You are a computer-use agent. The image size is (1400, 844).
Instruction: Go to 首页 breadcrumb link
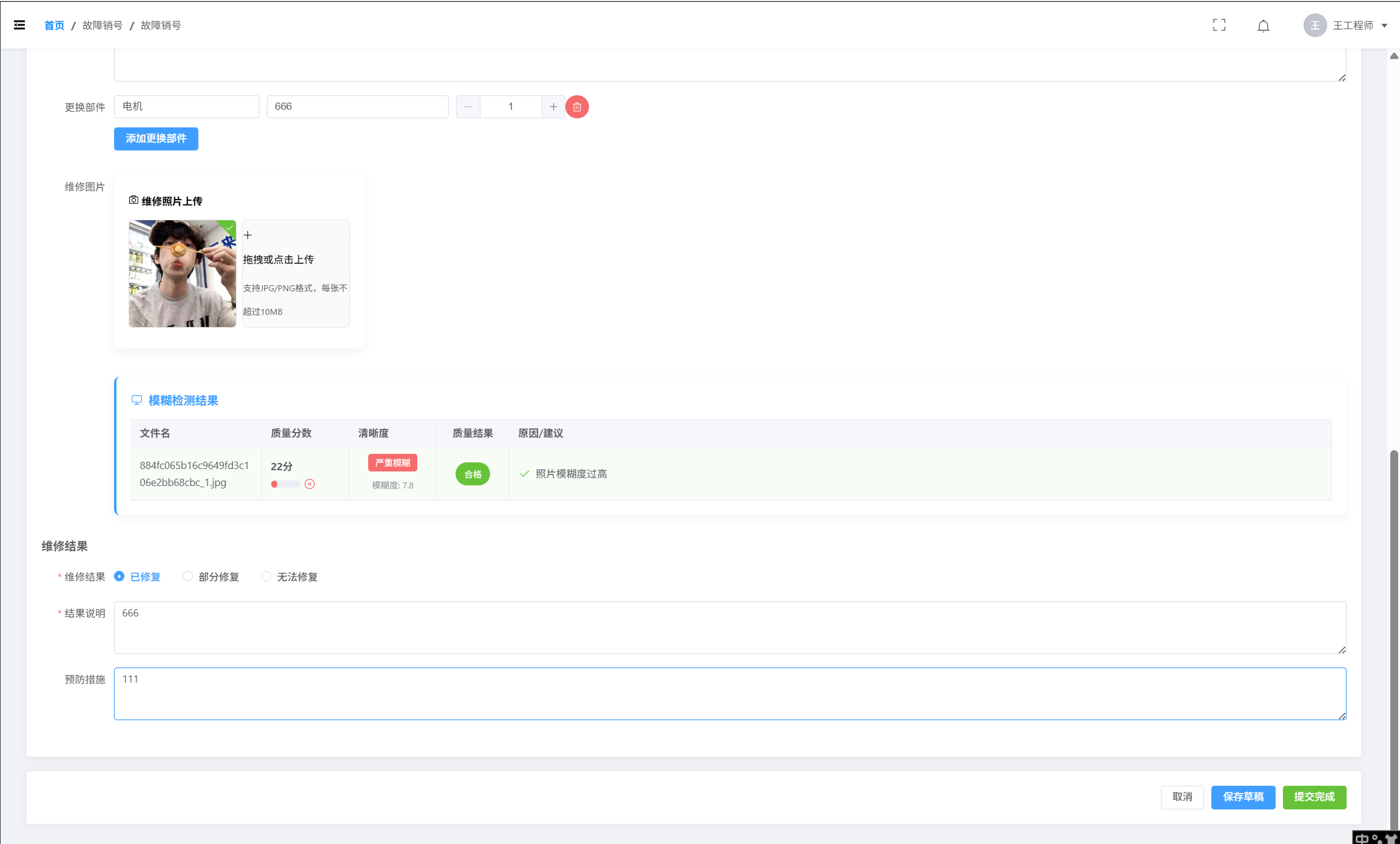coord(54,25)
